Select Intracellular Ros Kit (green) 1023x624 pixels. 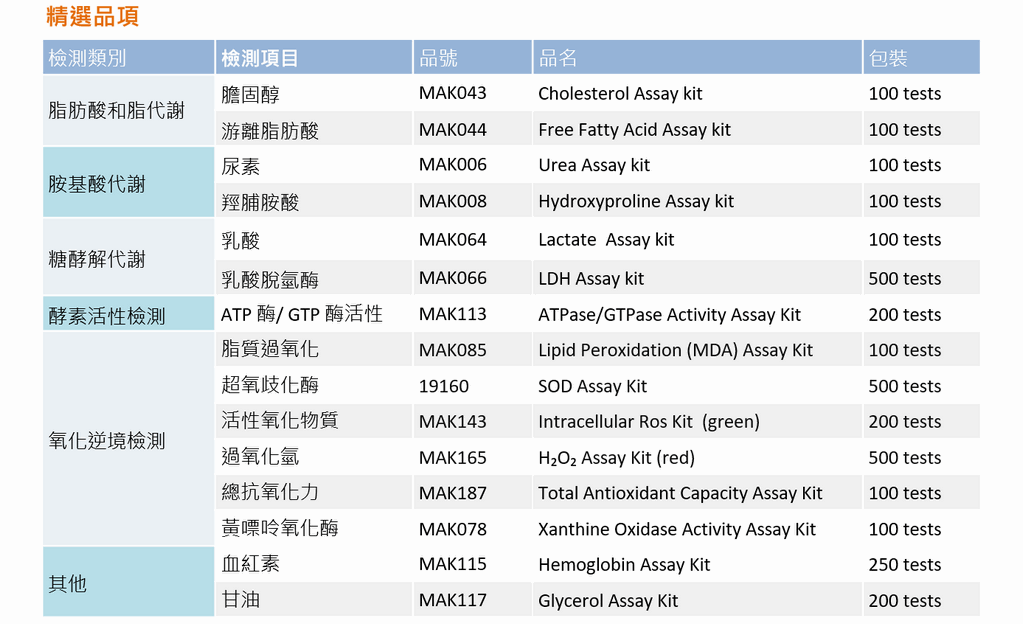click(648, 422)
